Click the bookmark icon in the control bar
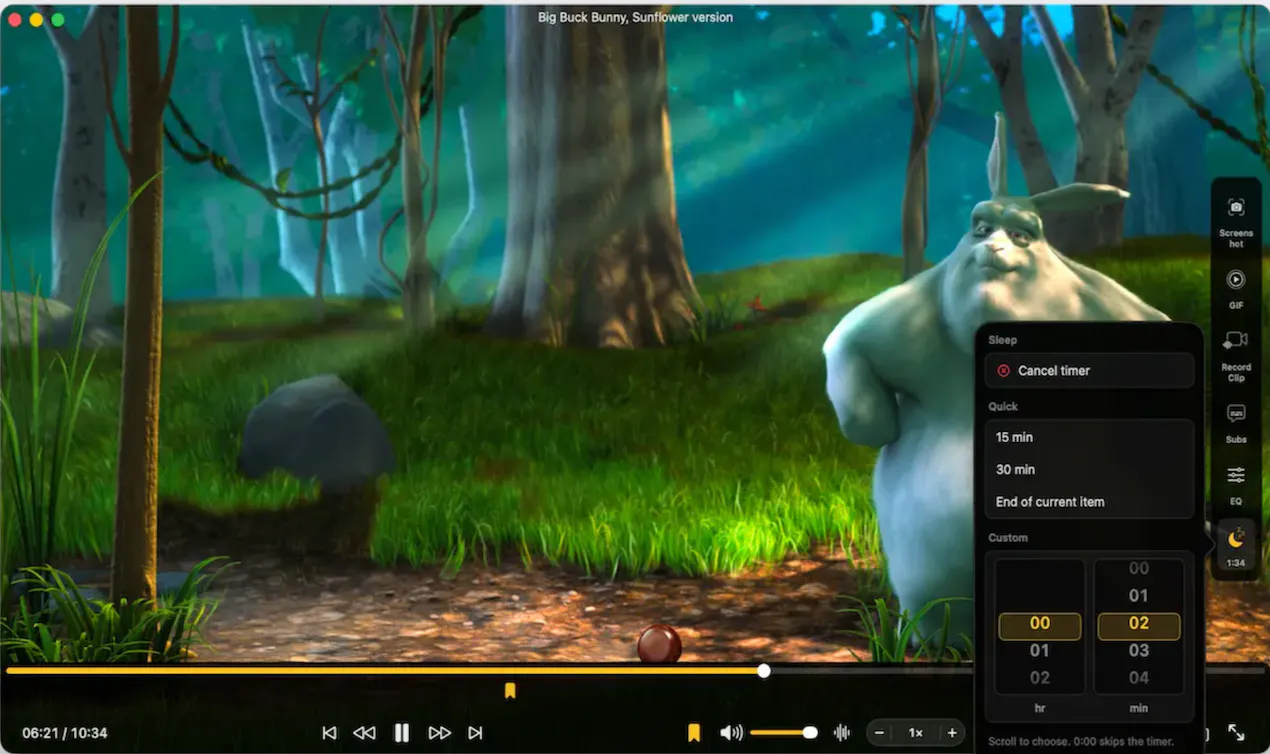The height and width of the screenshot is (754, 1270). 694,733
